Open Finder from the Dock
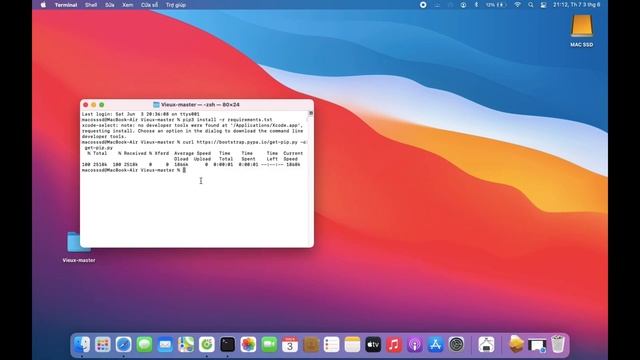The width and height of the screenshot is (640, 360). point(82,344)
